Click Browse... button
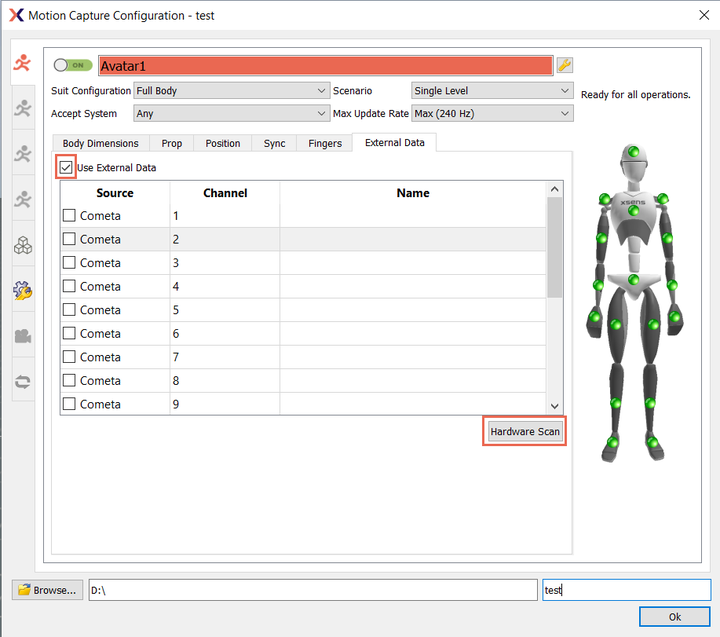 pos(48,590)
